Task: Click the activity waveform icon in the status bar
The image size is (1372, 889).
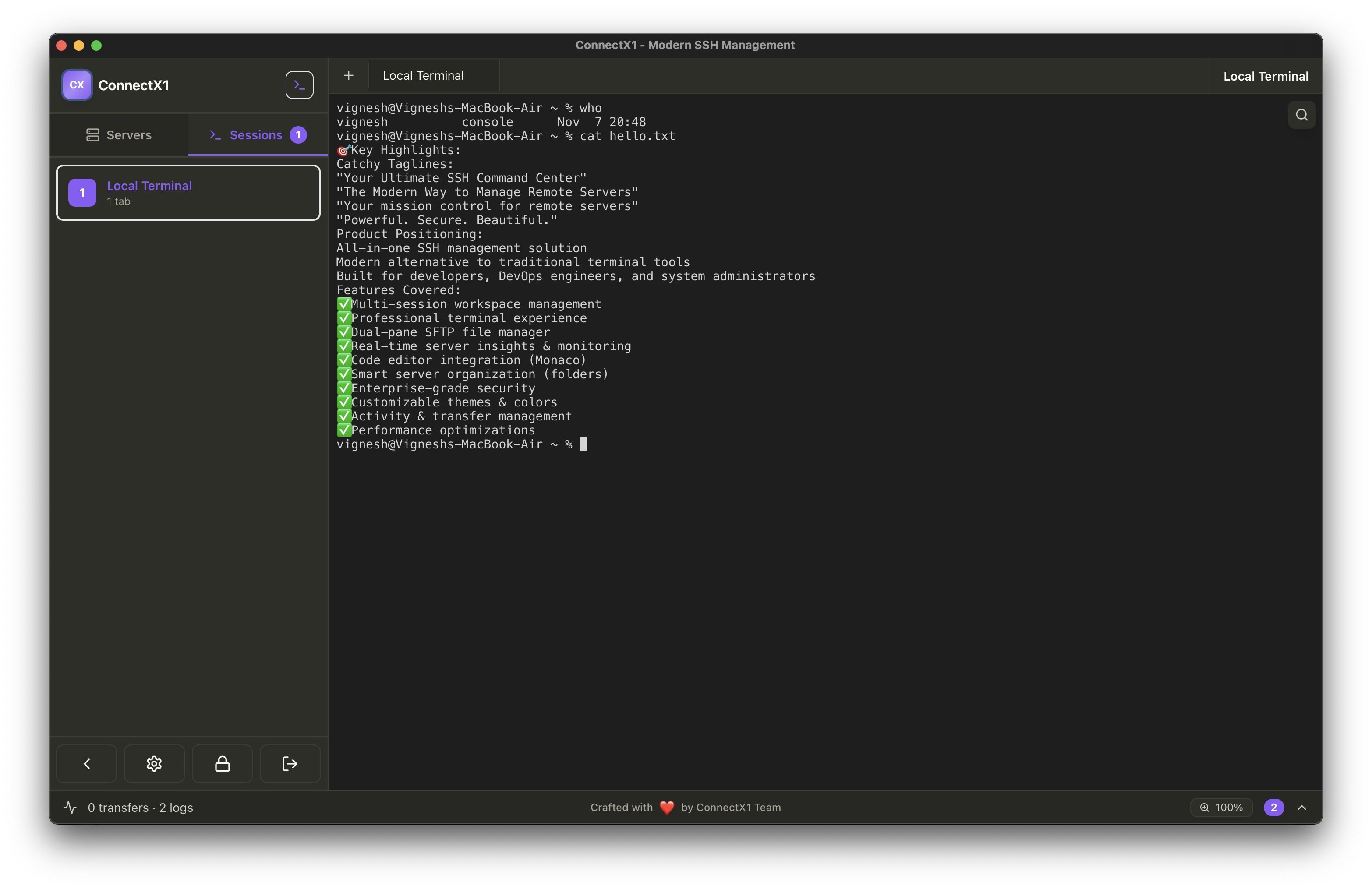Action: pyautogui.click(x=70, y=807)
